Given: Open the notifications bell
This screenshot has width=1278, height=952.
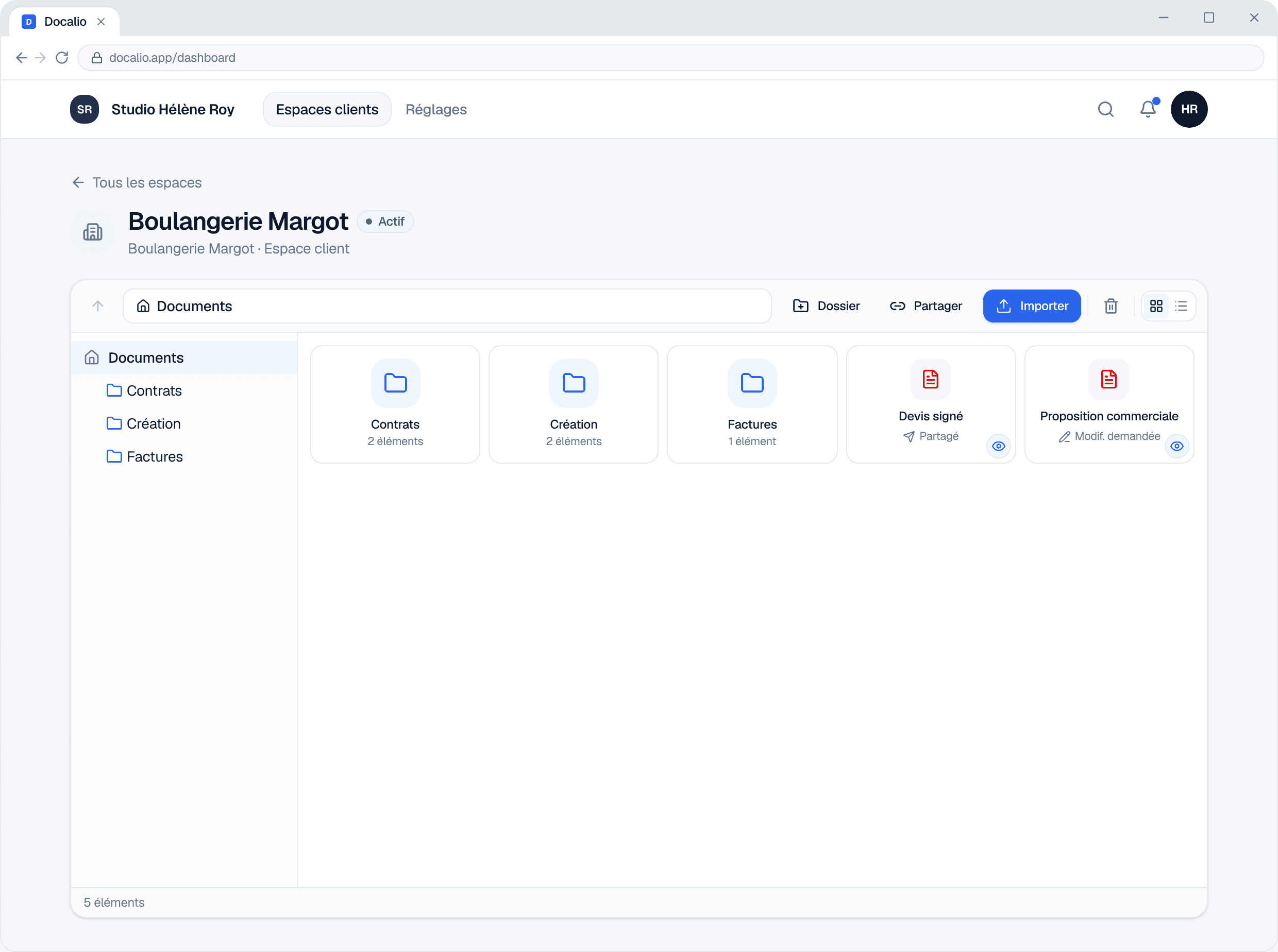Looking at the screenshot, I should 1148,110.
